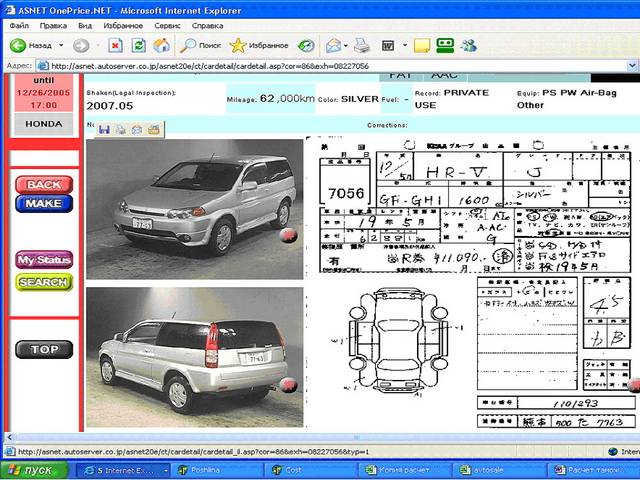
Task: Click red zoom dot on front car photo
Action: pyautogui.click(x=289, y=235)
